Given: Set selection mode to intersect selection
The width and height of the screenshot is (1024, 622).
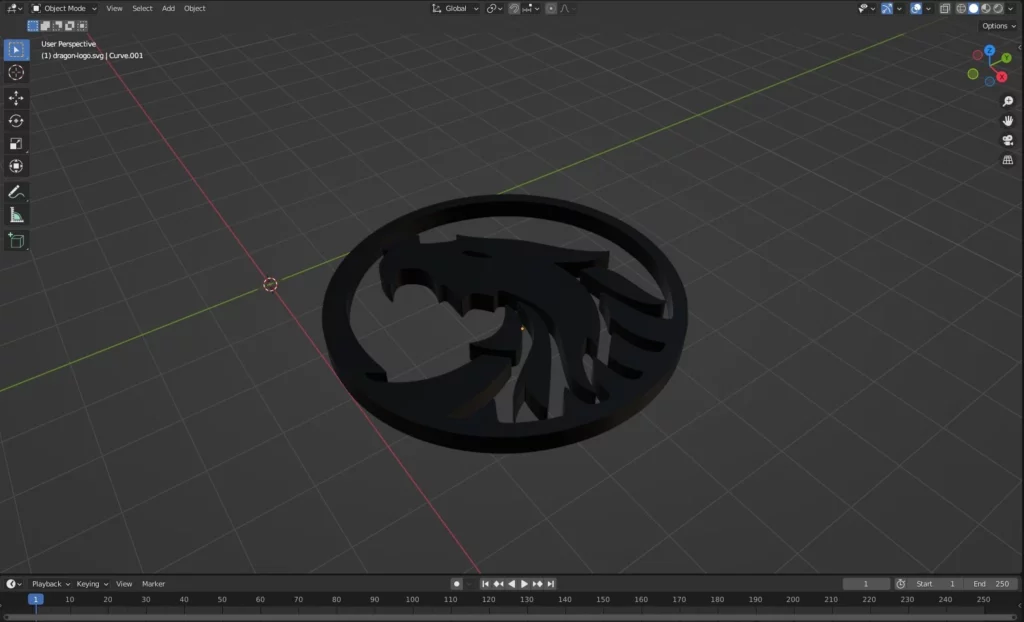Looking at the screenshot, I should click(82, 25).
